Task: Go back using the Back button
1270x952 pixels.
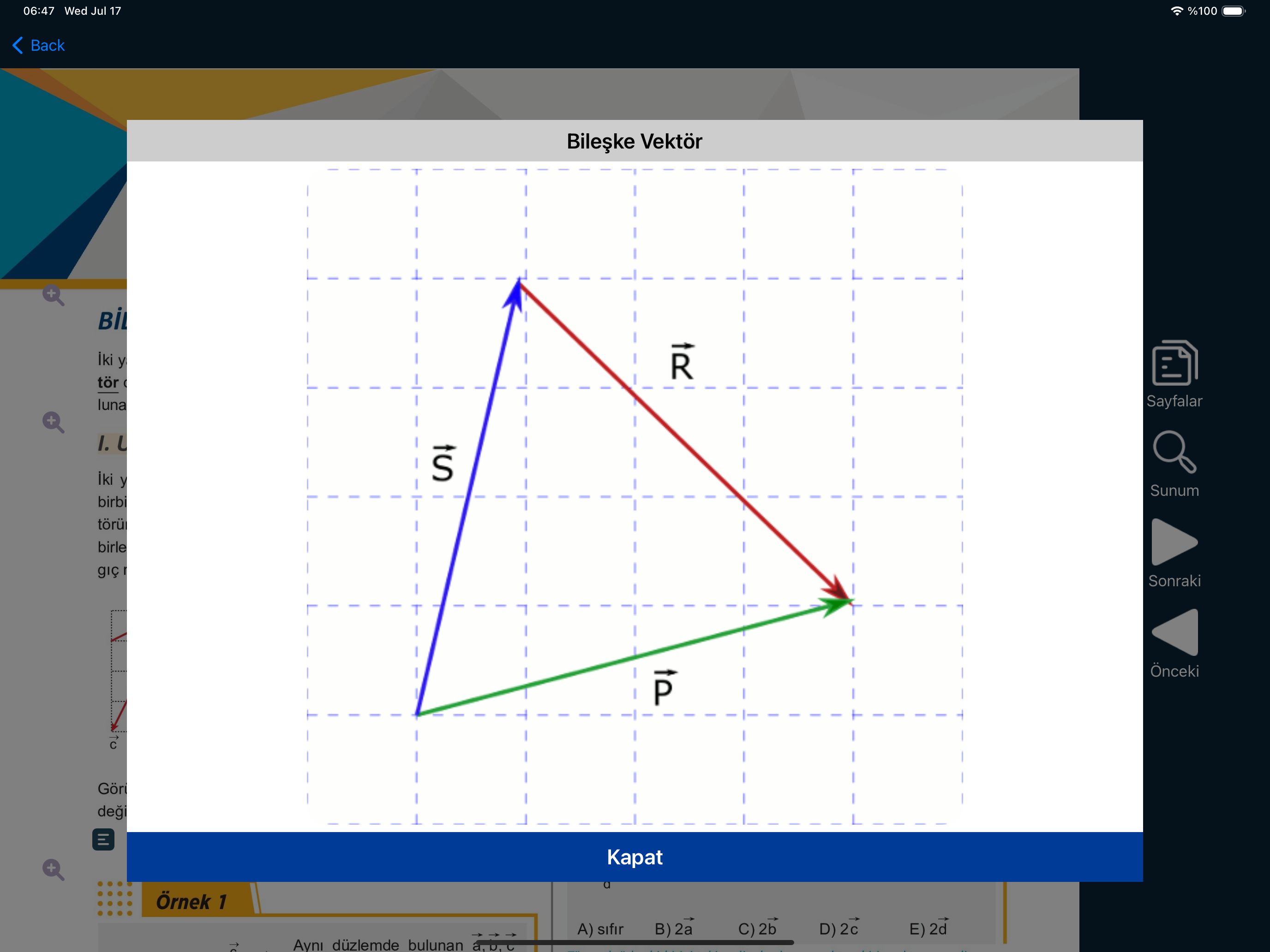Action: (x=38, y=45)
